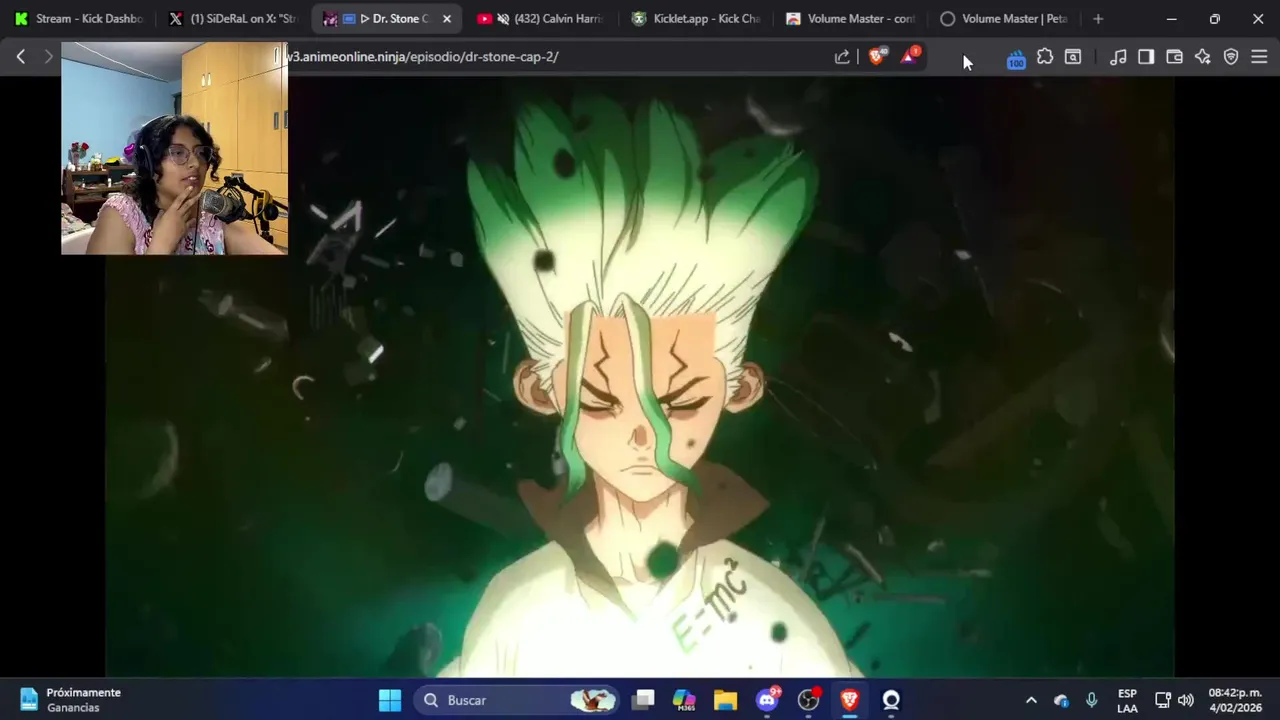Open the ESP LAA language switcher
This screenshot has width=1280, height=720.
(x=1127, y=700)
